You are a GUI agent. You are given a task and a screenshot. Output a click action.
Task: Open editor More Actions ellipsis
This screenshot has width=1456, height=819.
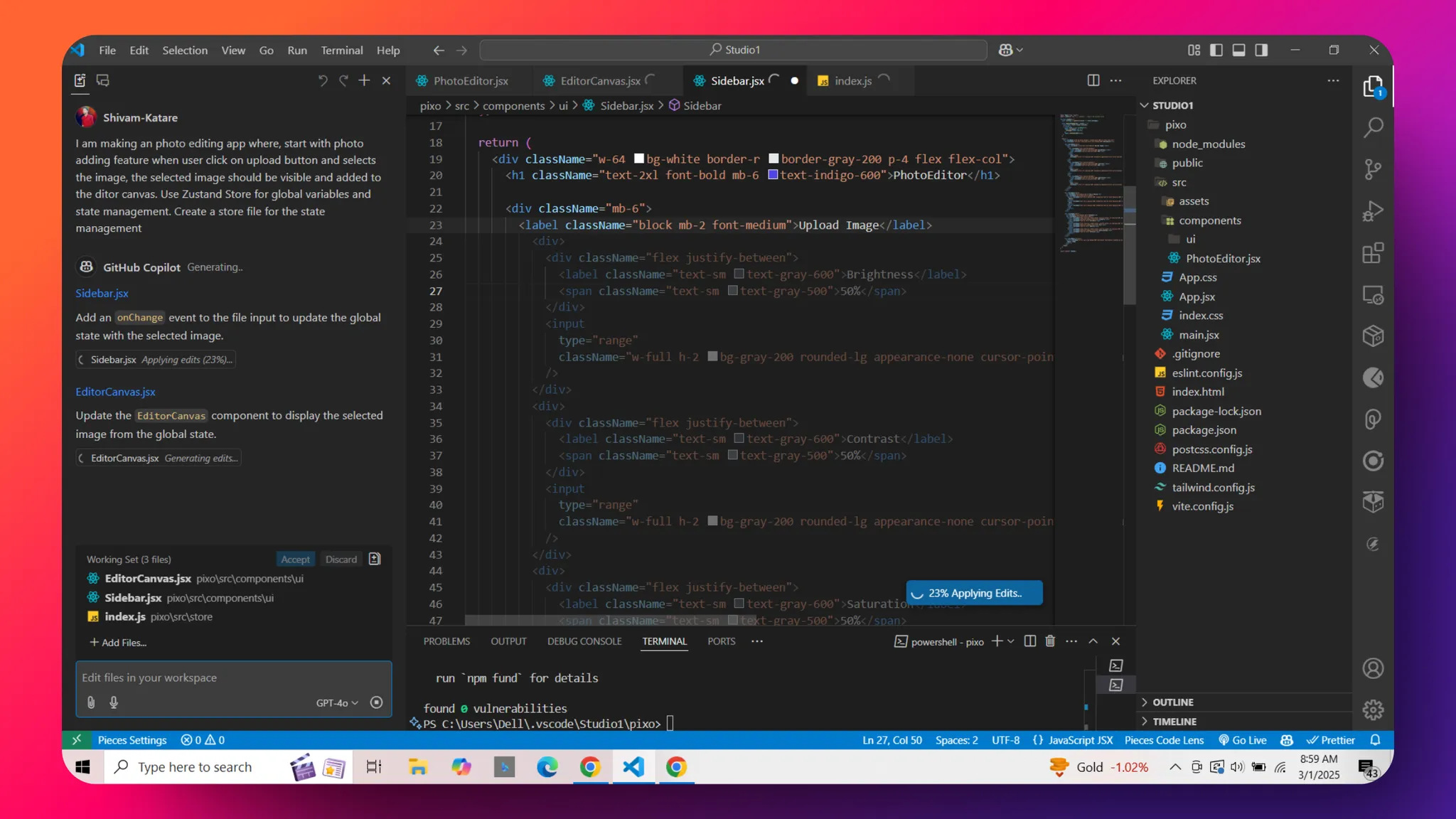(1116, 80)
